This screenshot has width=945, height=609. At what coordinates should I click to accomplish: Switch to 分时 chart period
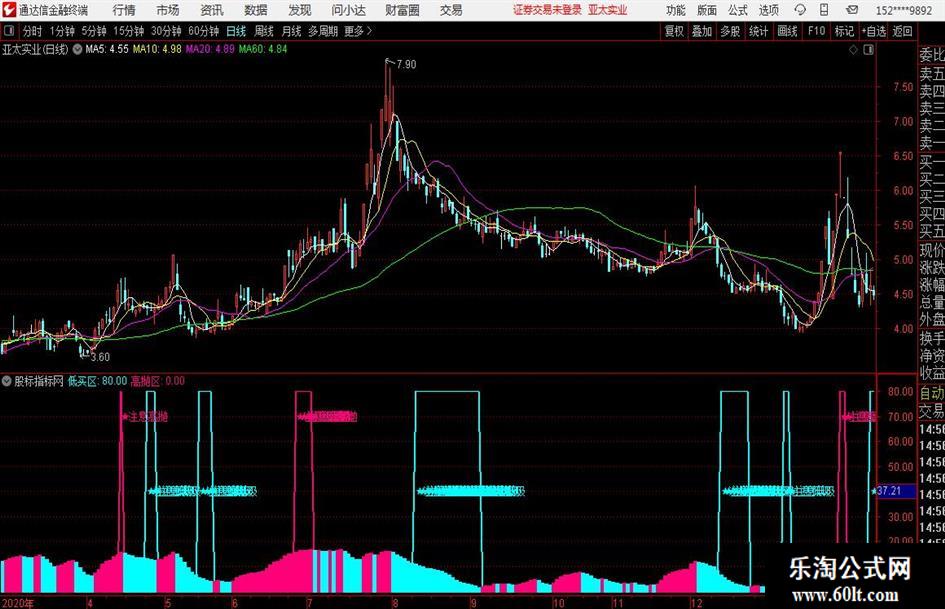(x=32, y=31)
